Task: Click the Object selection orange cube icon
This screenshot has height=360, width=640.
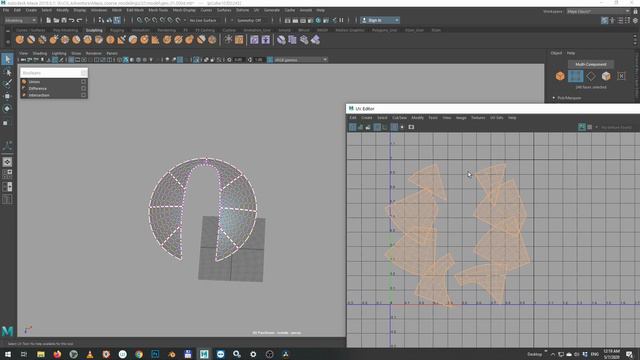Action: [560, 76]
